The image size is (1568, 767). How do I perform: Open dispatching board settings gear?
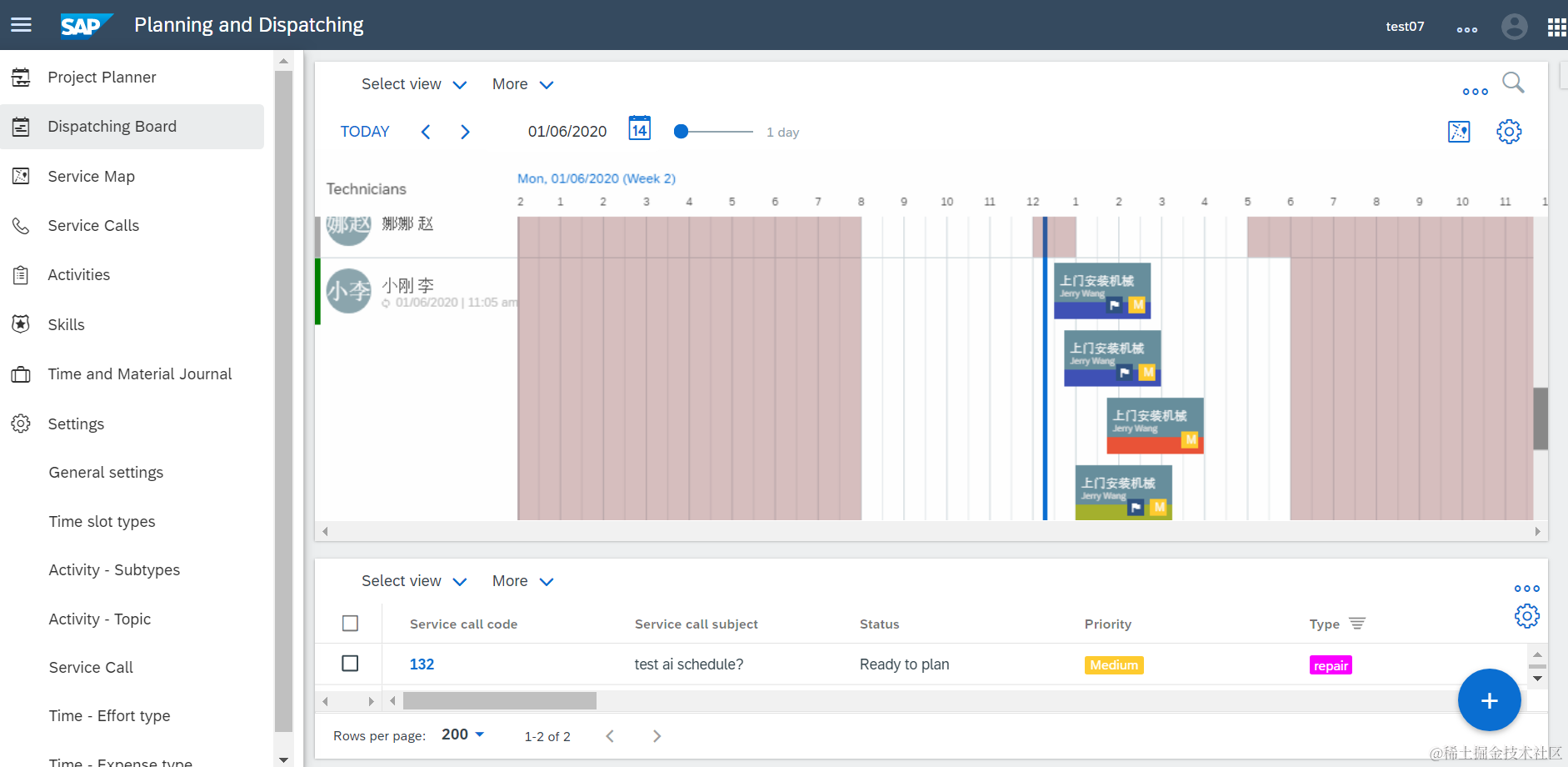[1509, 132]
